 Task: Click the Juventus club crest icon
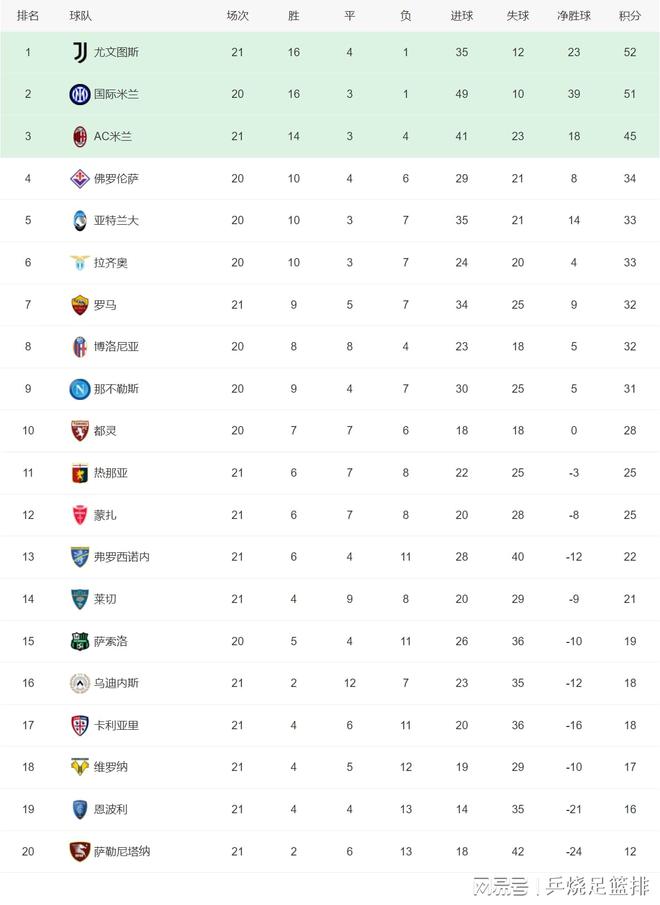(x=80, y=52)
